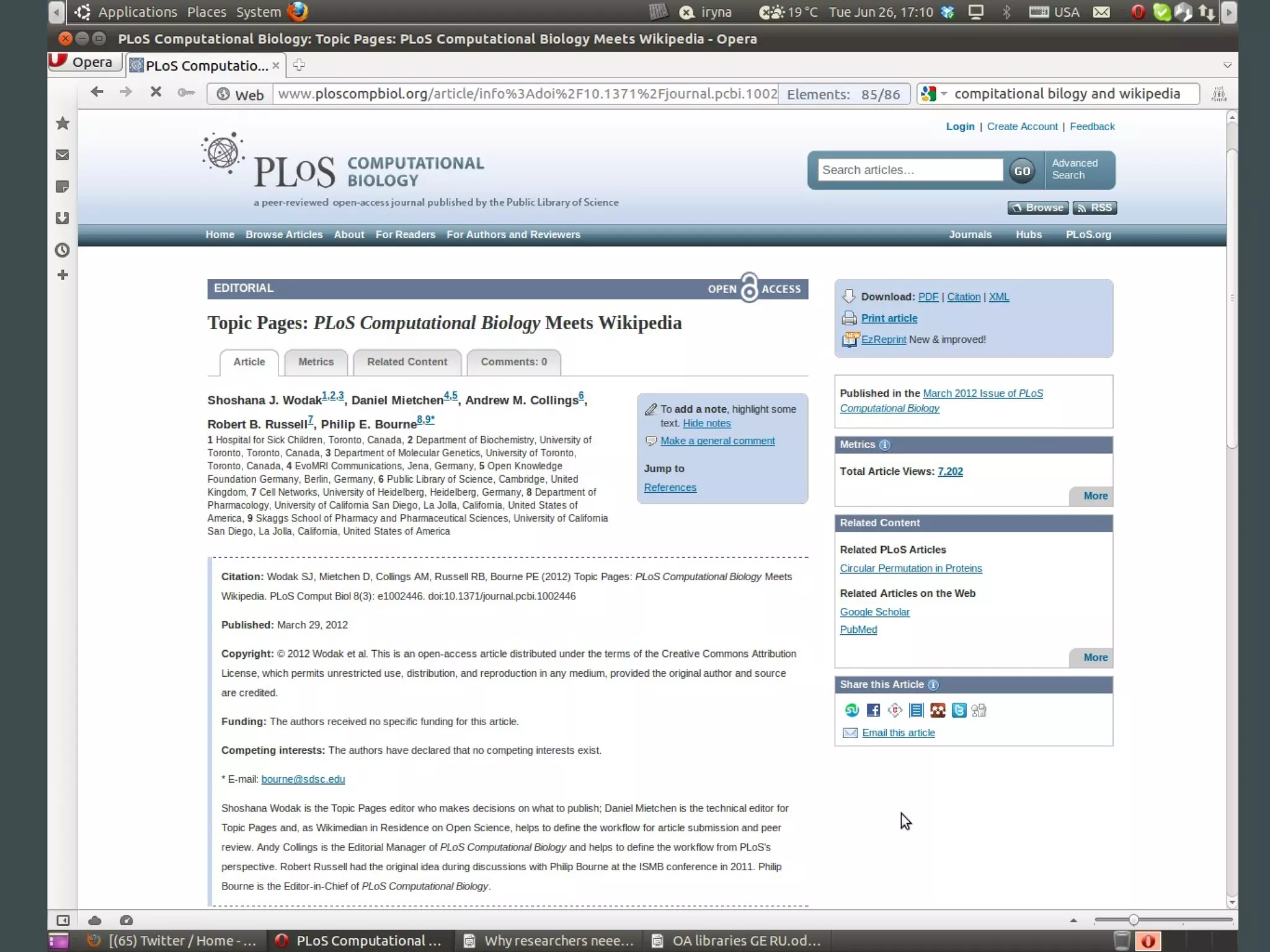Toggle Opera Turbo icon in status bar

127,920
